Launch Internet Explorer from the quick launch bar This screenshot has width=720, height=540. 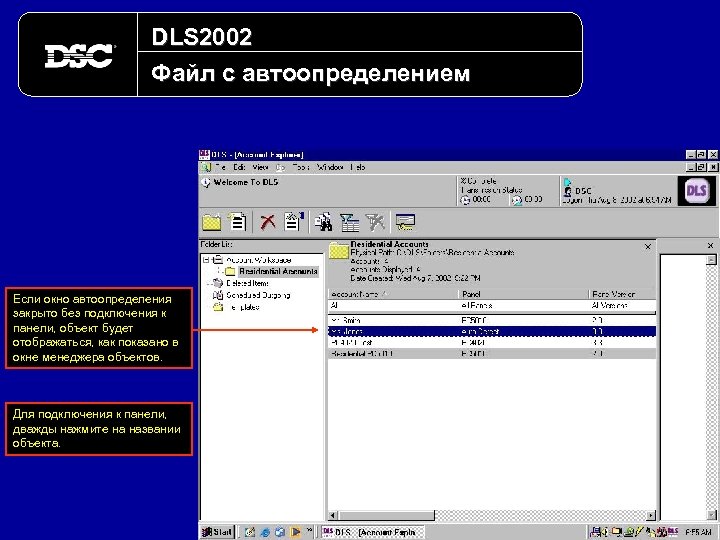[265, 532]
